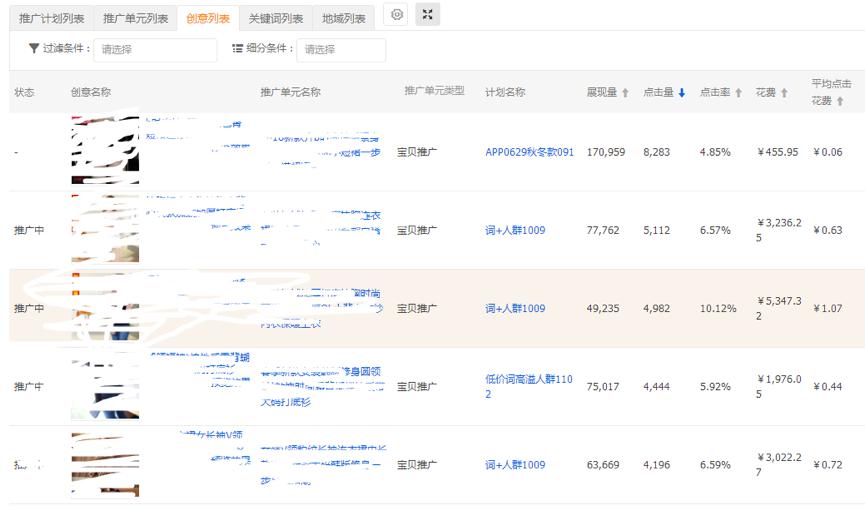Screen dimensions: 865x506
Task: Click impressions value 49,235
Action: coord(603,308)
